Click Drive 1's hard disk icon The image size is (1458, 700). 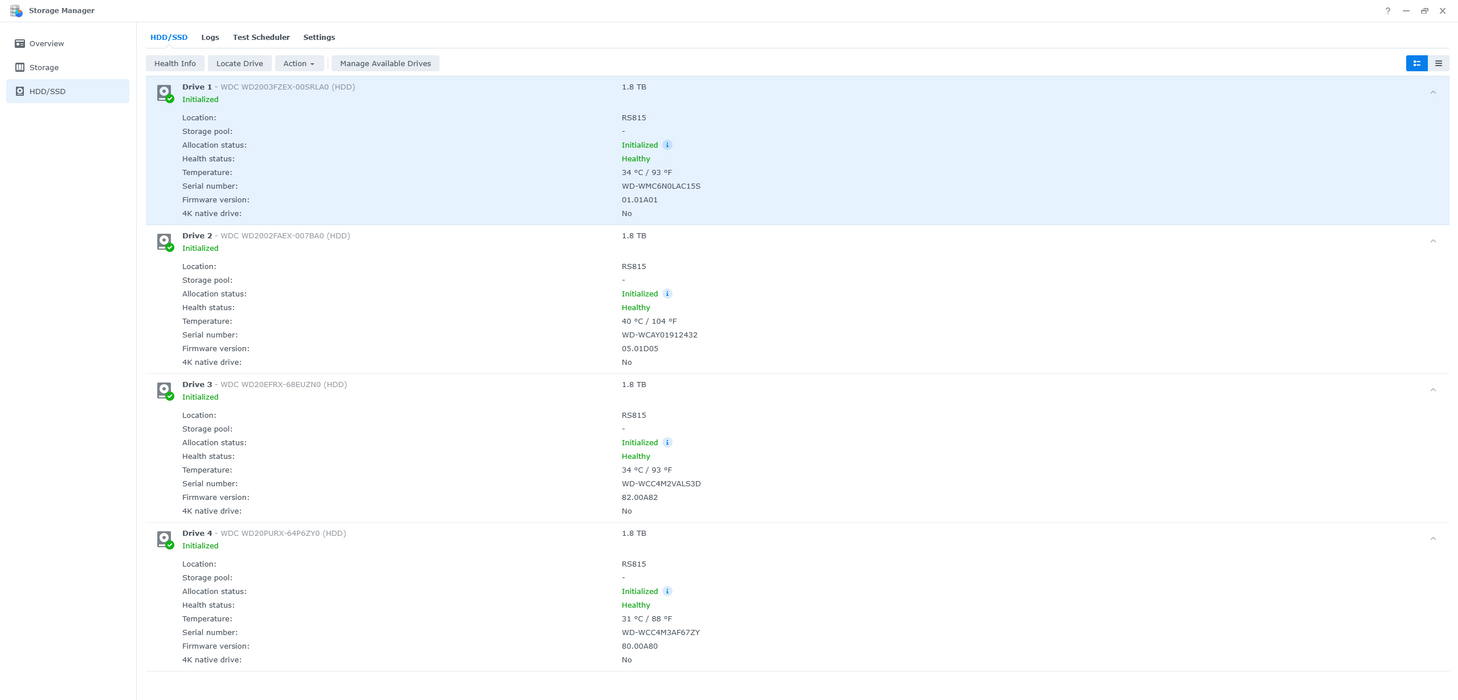click(164, 93)
